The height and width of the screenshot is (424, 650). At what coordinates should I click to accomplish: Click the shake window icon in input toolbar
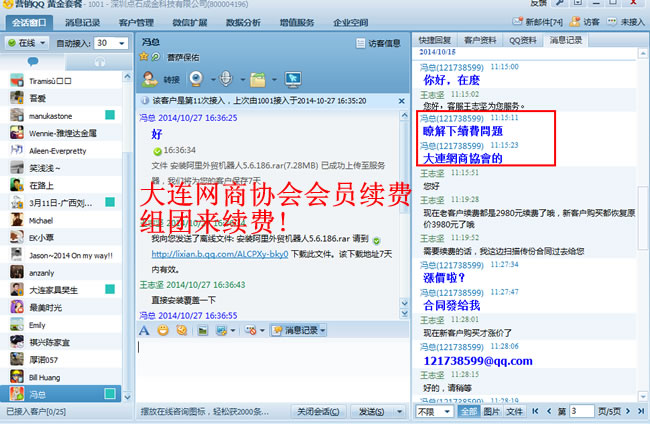coord(182,330)
